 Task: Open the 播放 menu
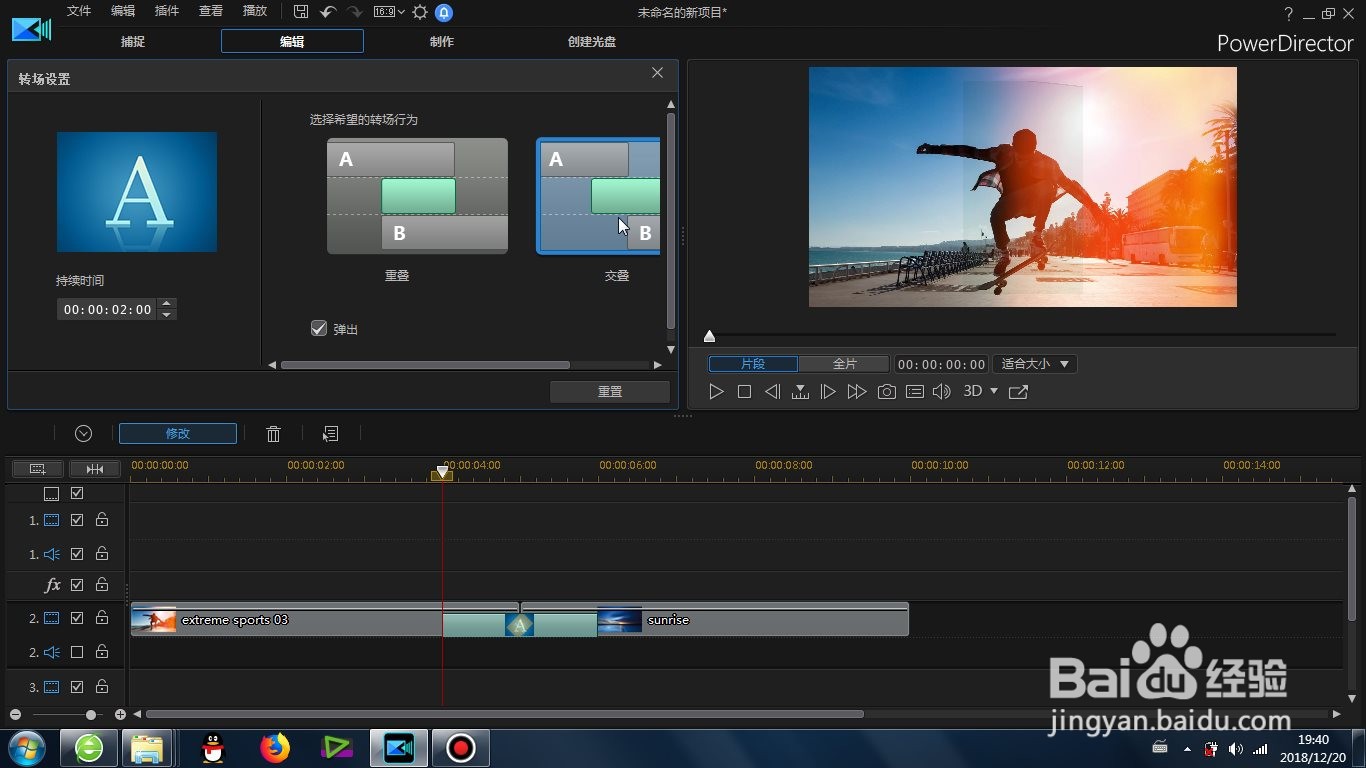255,11
